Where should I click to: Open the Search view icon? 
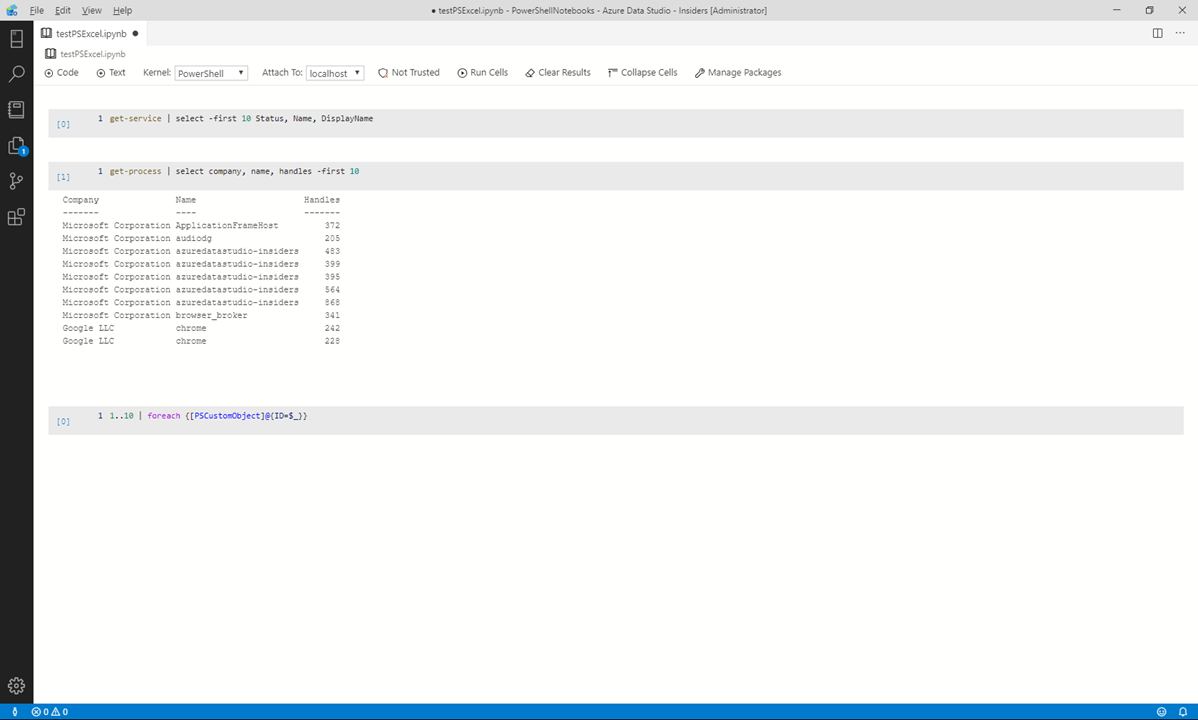pos(16,74)
